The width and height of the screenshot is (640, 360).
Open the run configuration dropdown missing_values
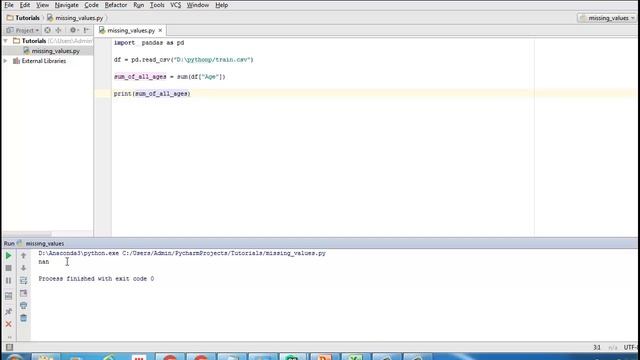click(x=607, y=18)
